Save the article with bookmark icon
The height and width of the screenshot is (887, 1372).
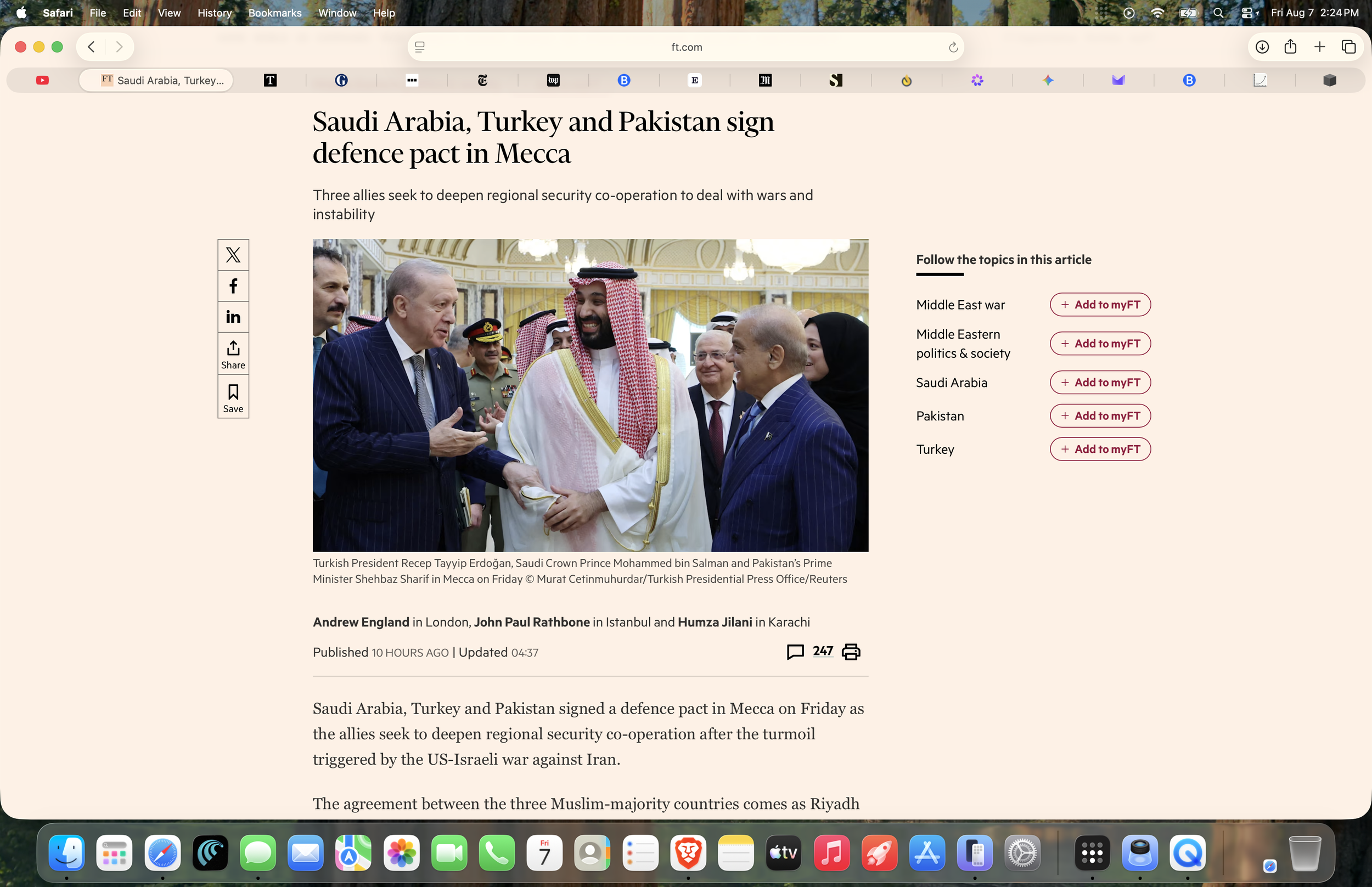point(233,397)
